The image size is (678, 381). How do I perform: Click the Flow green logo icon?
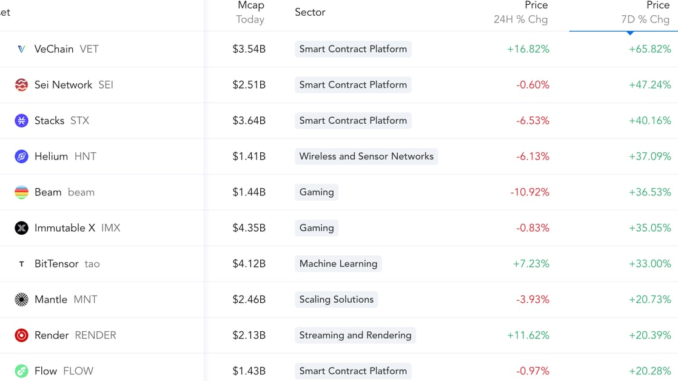coord(21,371)
